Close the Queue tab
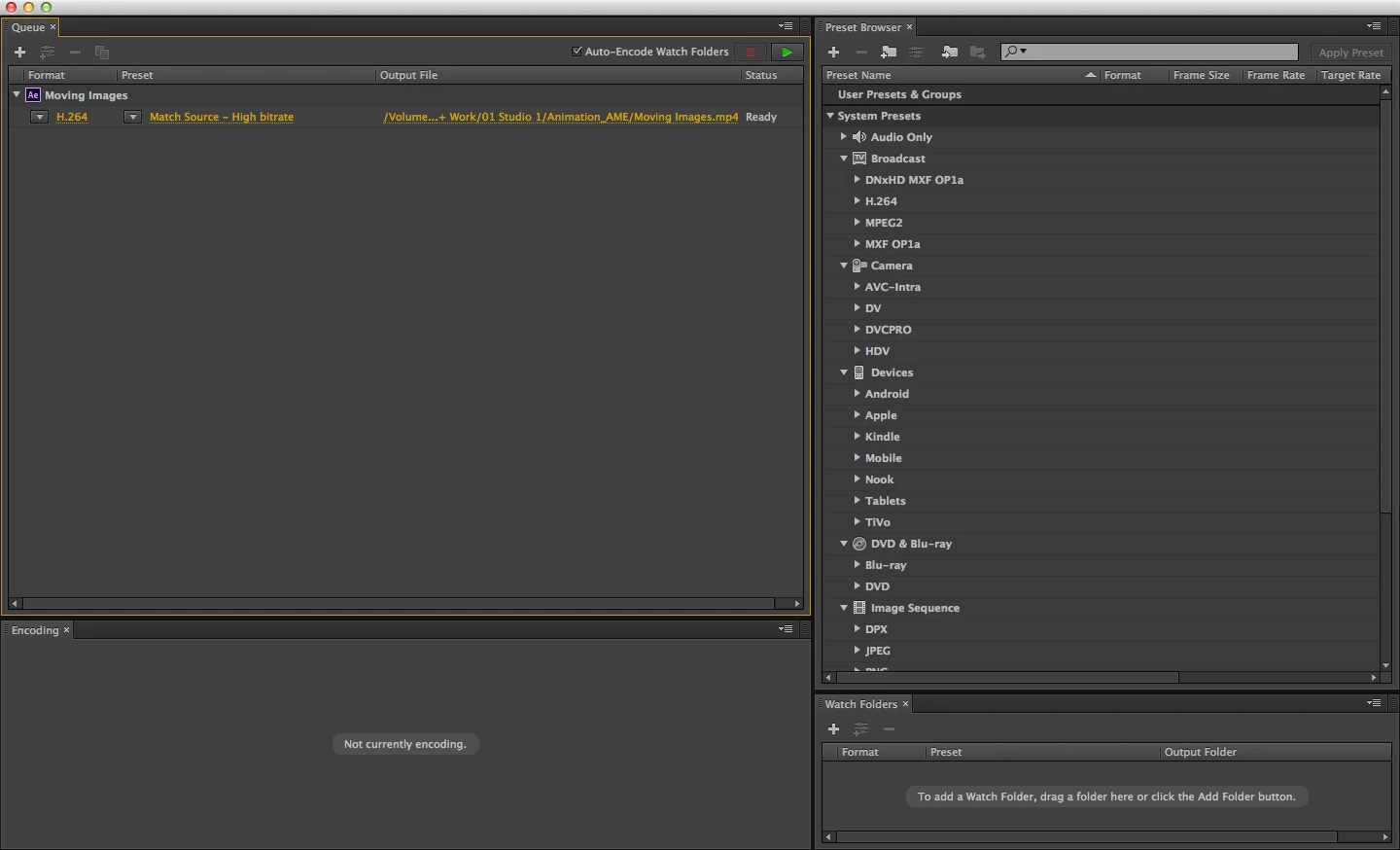Screen dimensions: 1400x850 click(53, 27)
